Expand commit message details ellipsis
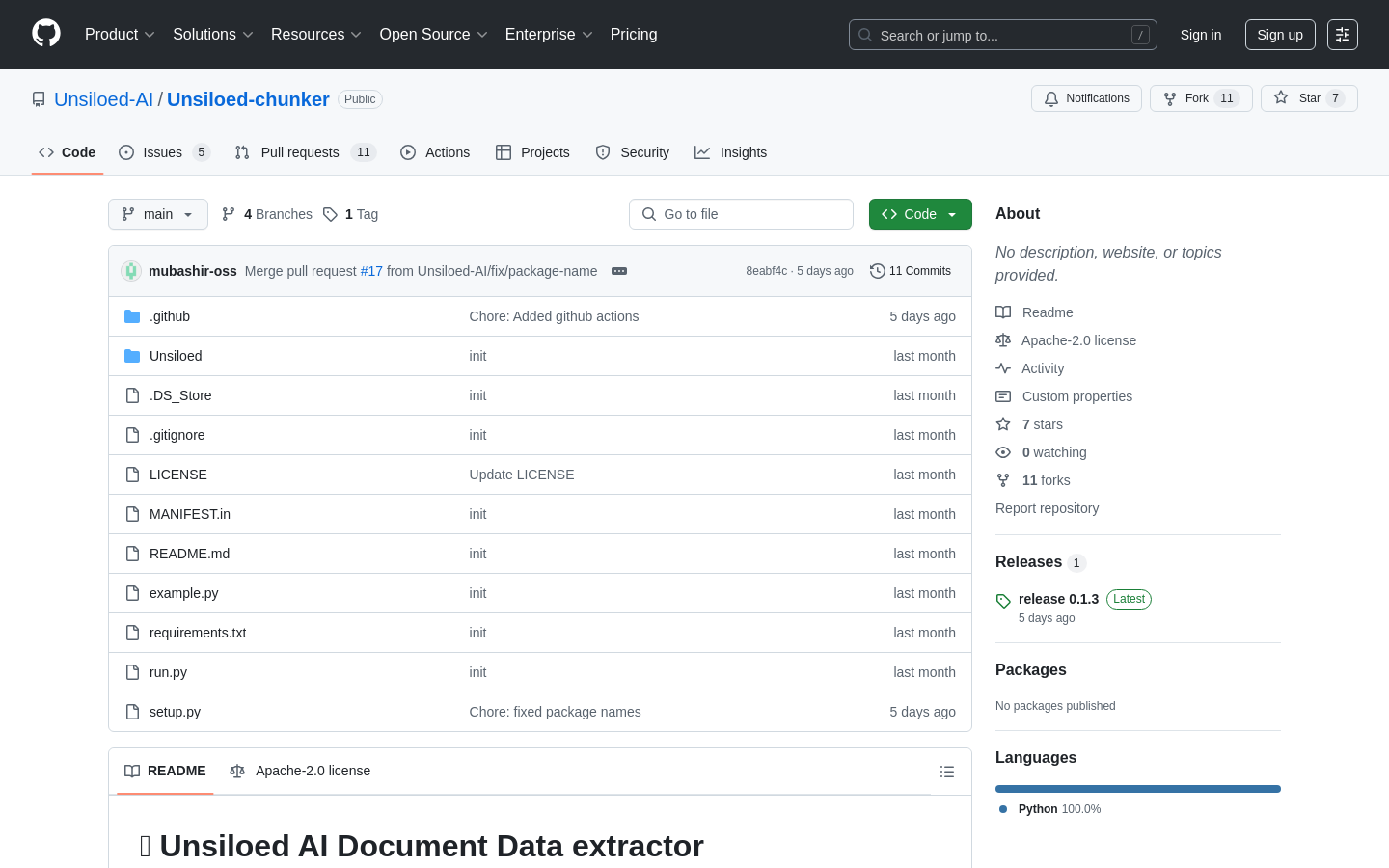The image size is (1389, 868). coord(619,271)
